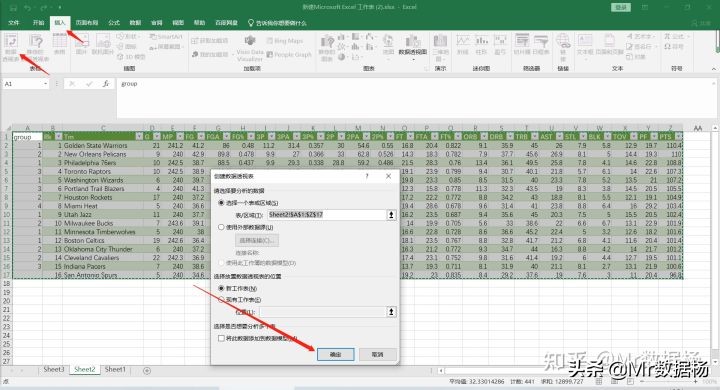
Task: Open the File tab
Action: (14, 23)
